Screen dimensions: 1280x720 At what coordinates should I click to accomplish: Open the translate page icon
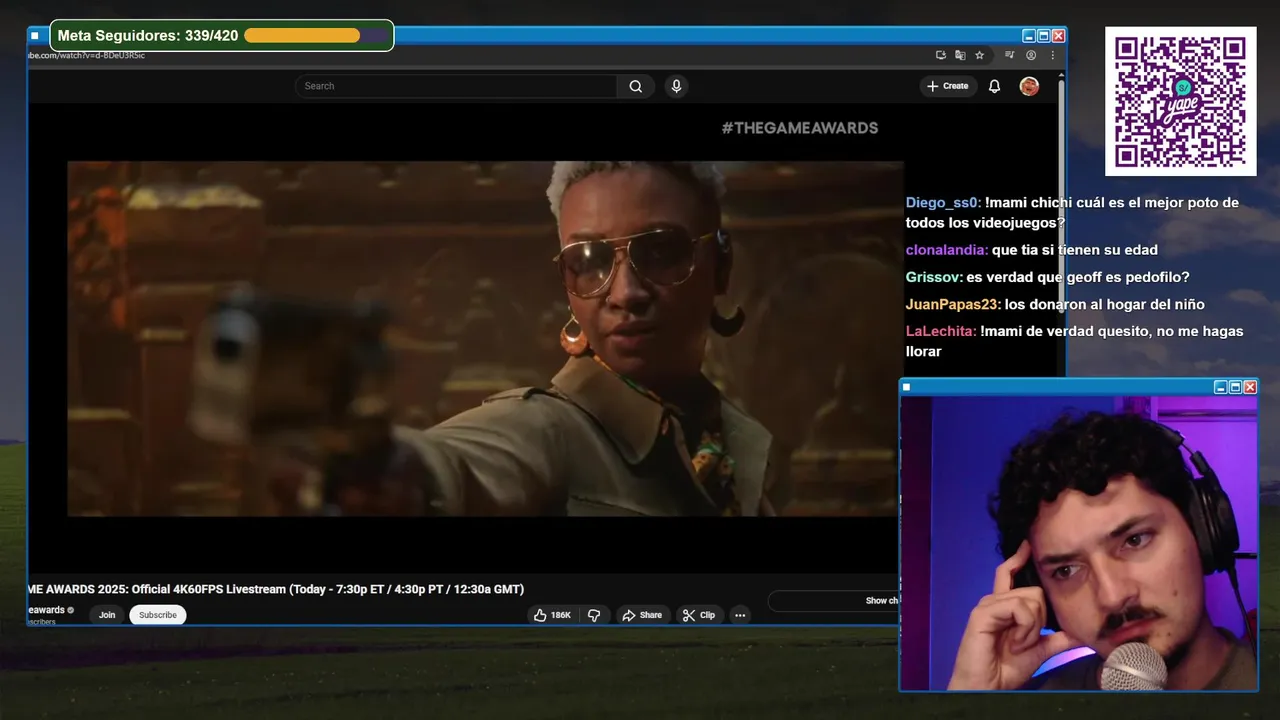tap(960, 55)
